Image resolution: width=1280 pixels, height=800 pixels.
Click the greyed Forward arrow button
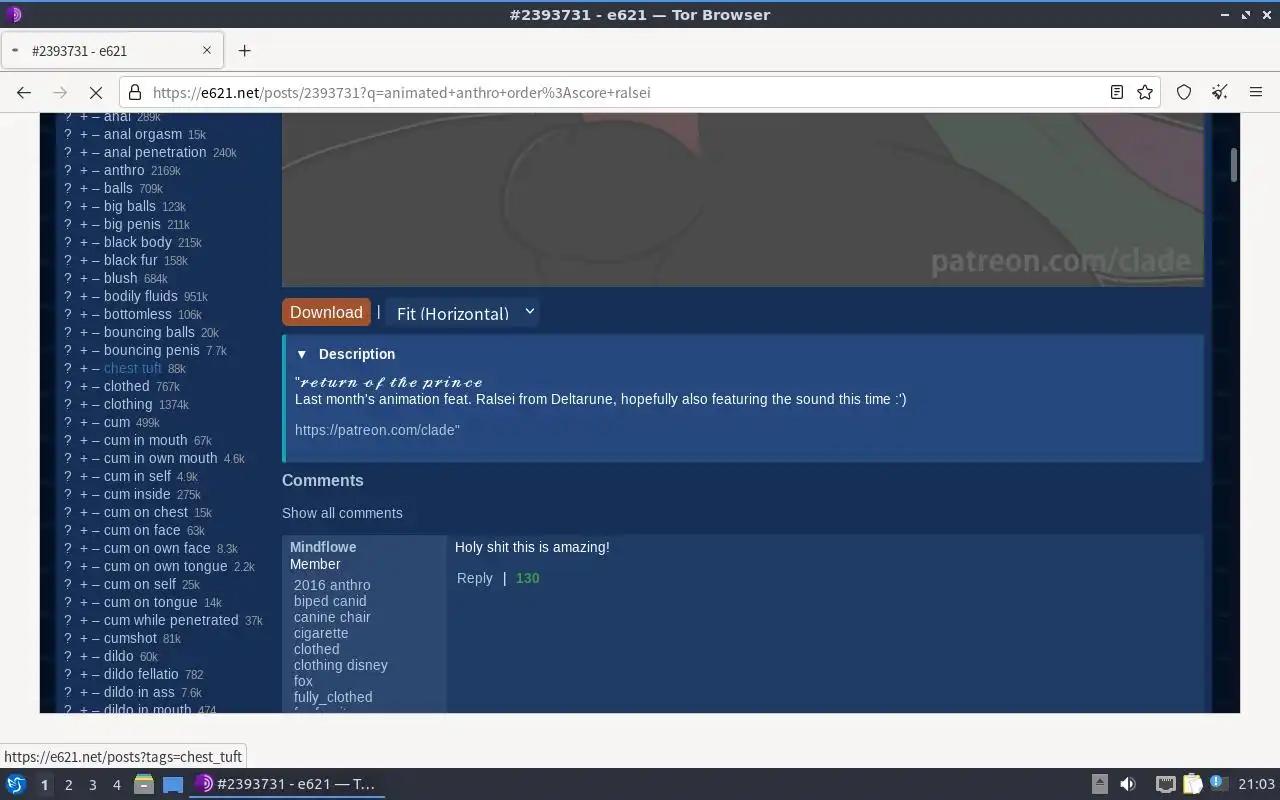(x=60, y=92)
